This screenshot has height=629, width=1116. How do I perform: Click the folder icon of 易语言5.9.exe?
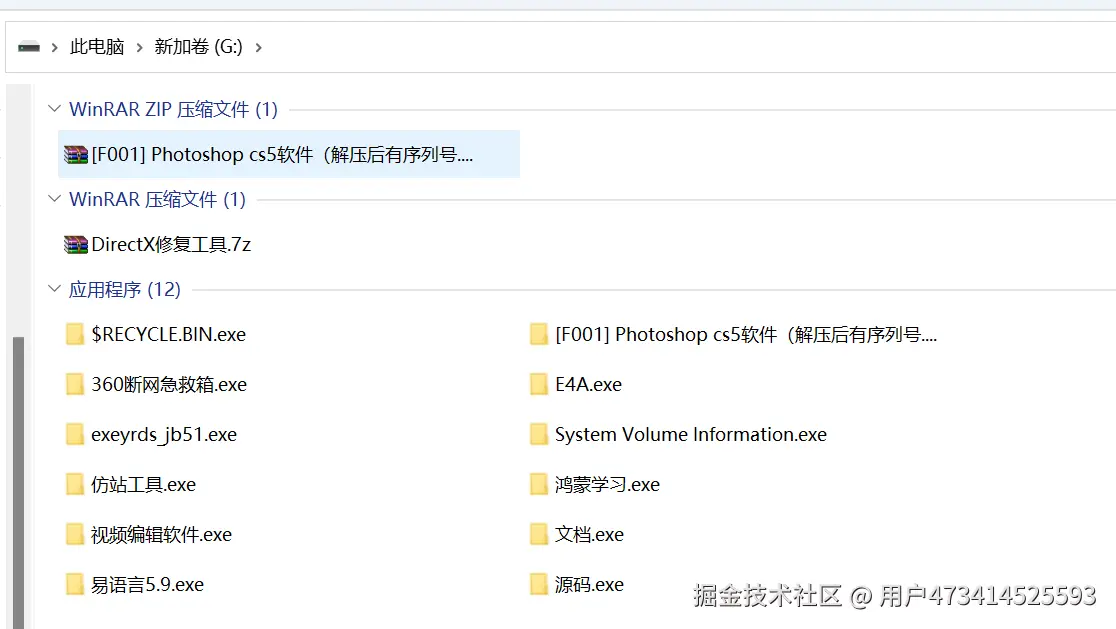pyautogui.click(x=75, y=584)
